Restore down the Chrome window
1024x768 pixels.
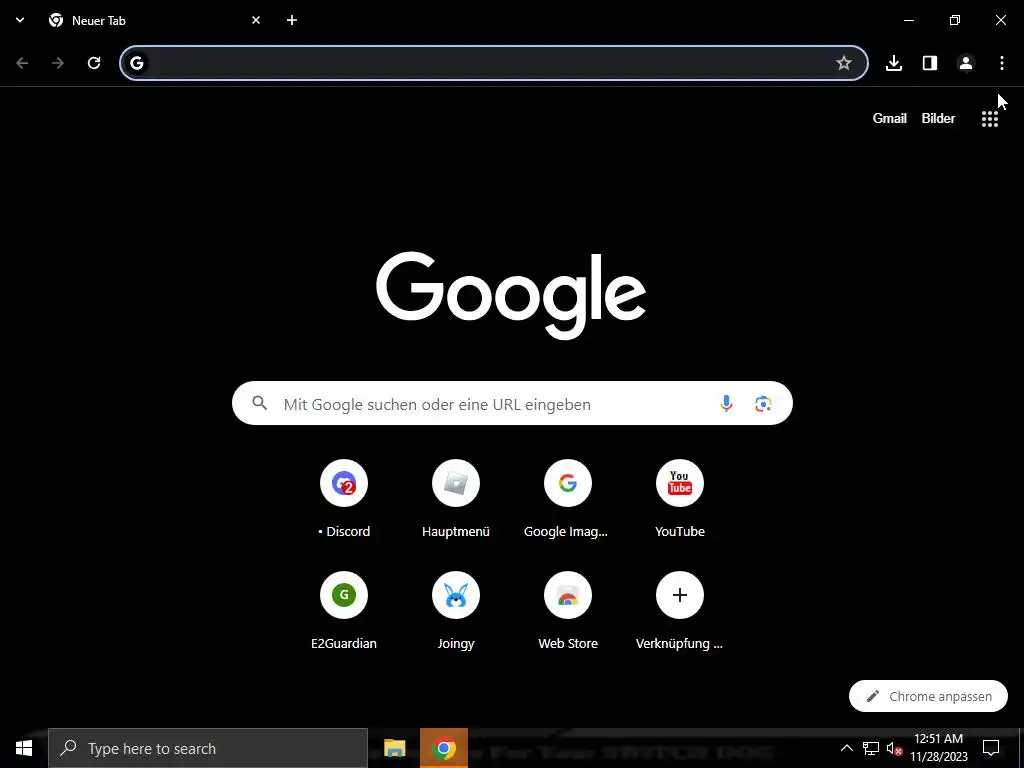[x=955, y=20]
